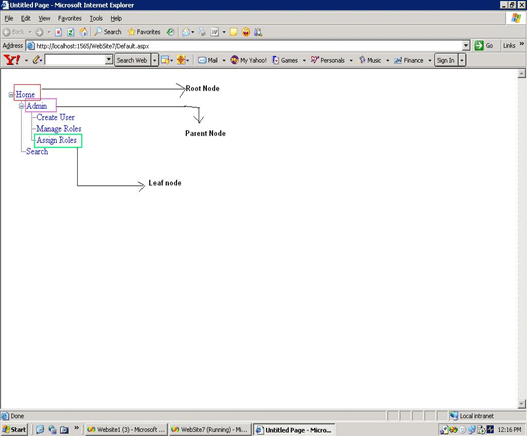Click the Search Web button
Screen dimensions: 527x436
[x=132, y=60]
